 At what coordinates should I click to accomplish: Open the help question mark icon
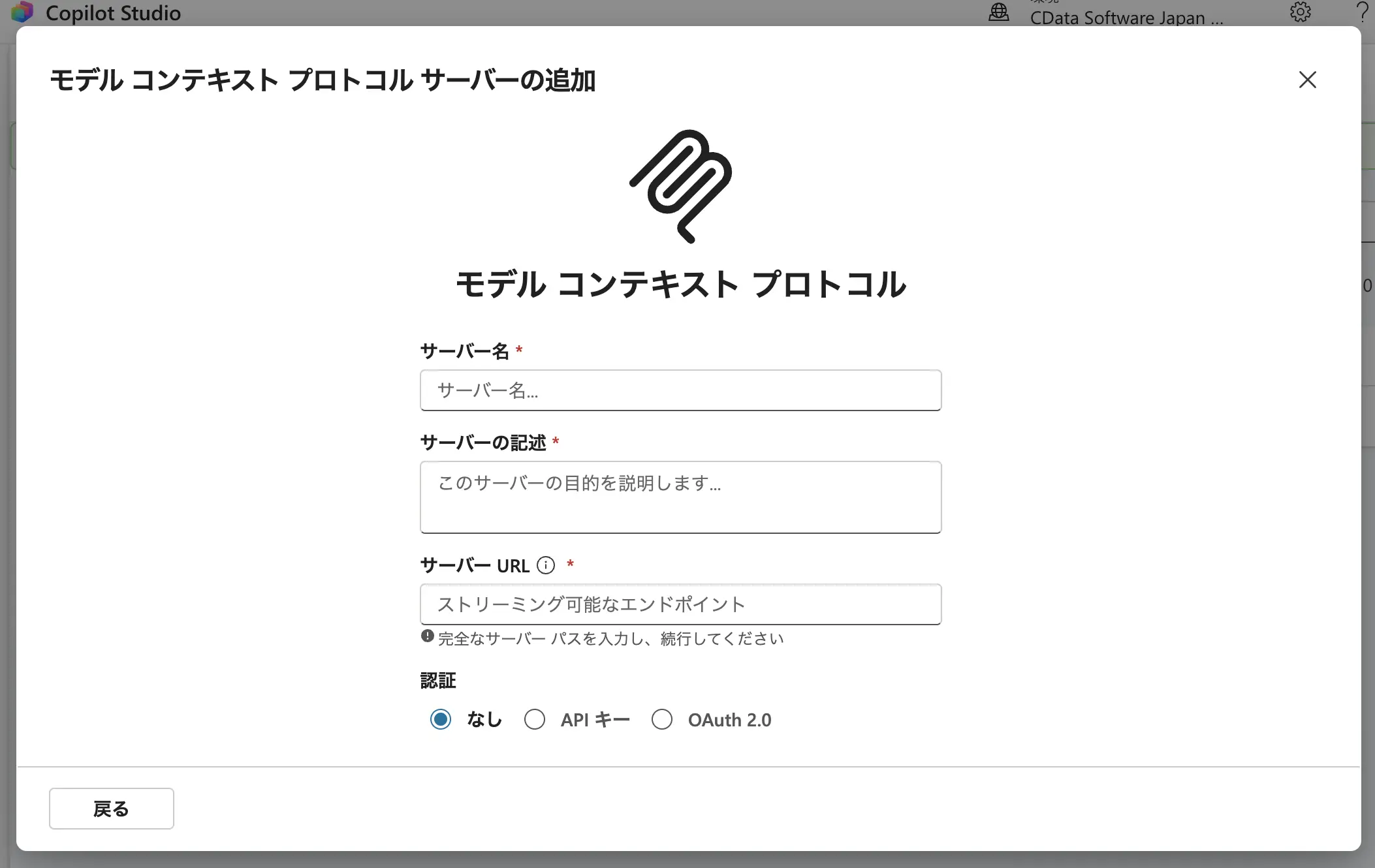pos(1361,12)
